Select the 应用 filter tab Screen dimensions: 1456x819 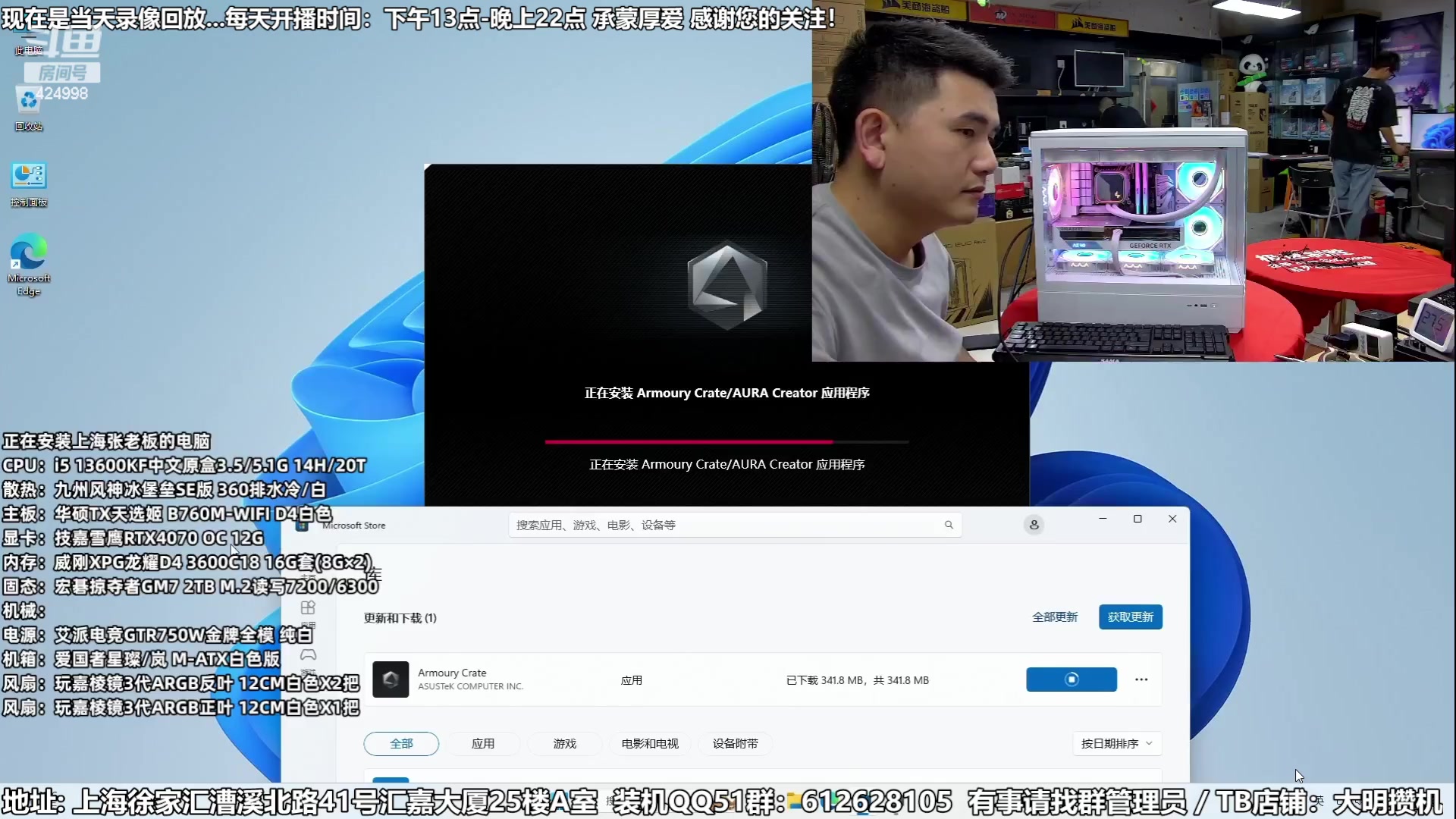[483, 744]
